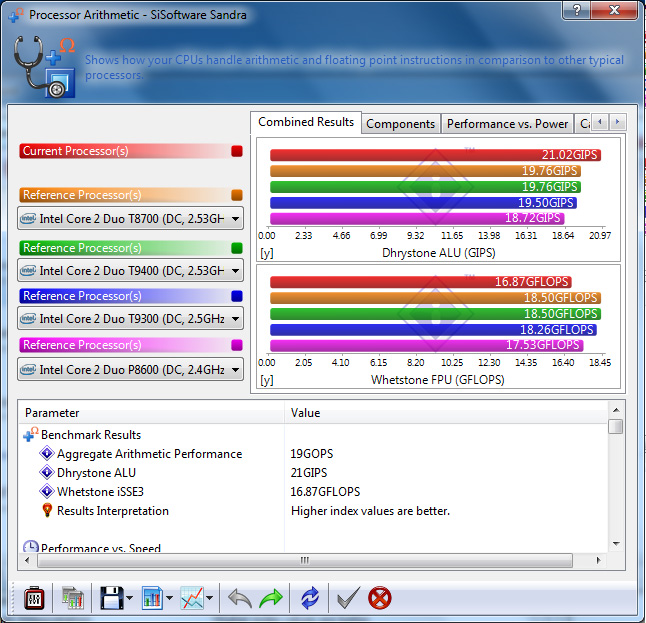Click the checkmark OK icon
This screenshot has width=646, height=623.
[x=348, y=598]
